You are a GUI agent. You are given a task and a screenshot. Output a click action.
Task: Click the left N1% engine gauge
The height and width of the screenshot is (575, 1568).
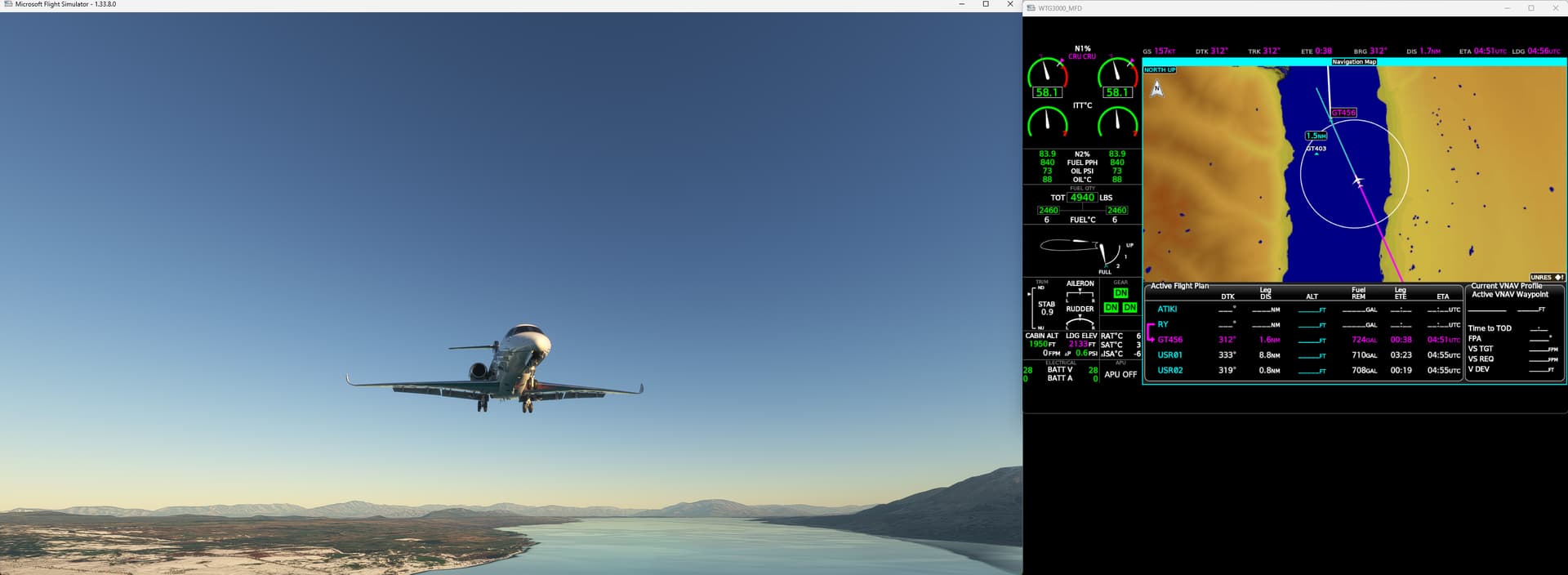(1047, 74)
